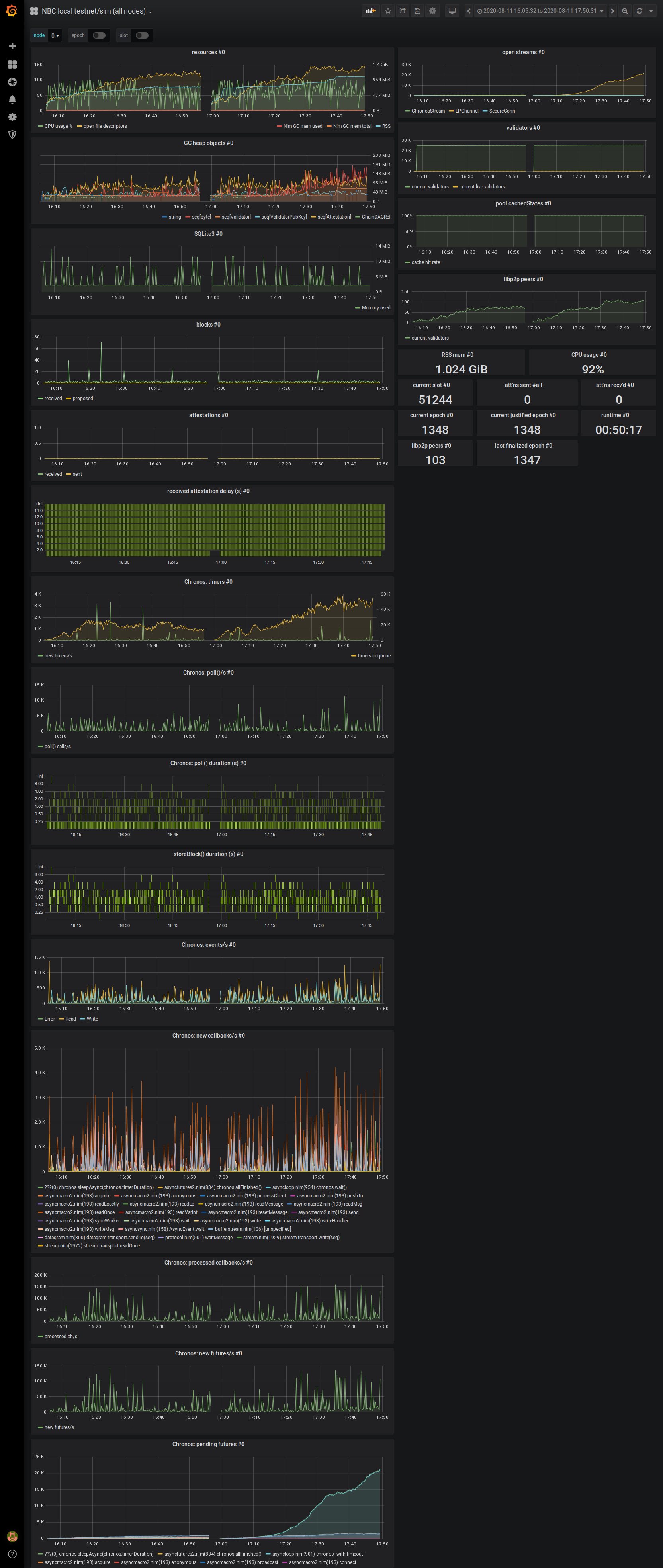Open the refresh interval dropdown arrow
Image resolution: width=663 pixels, height=1568 pixels.
[x=651, y=11]
